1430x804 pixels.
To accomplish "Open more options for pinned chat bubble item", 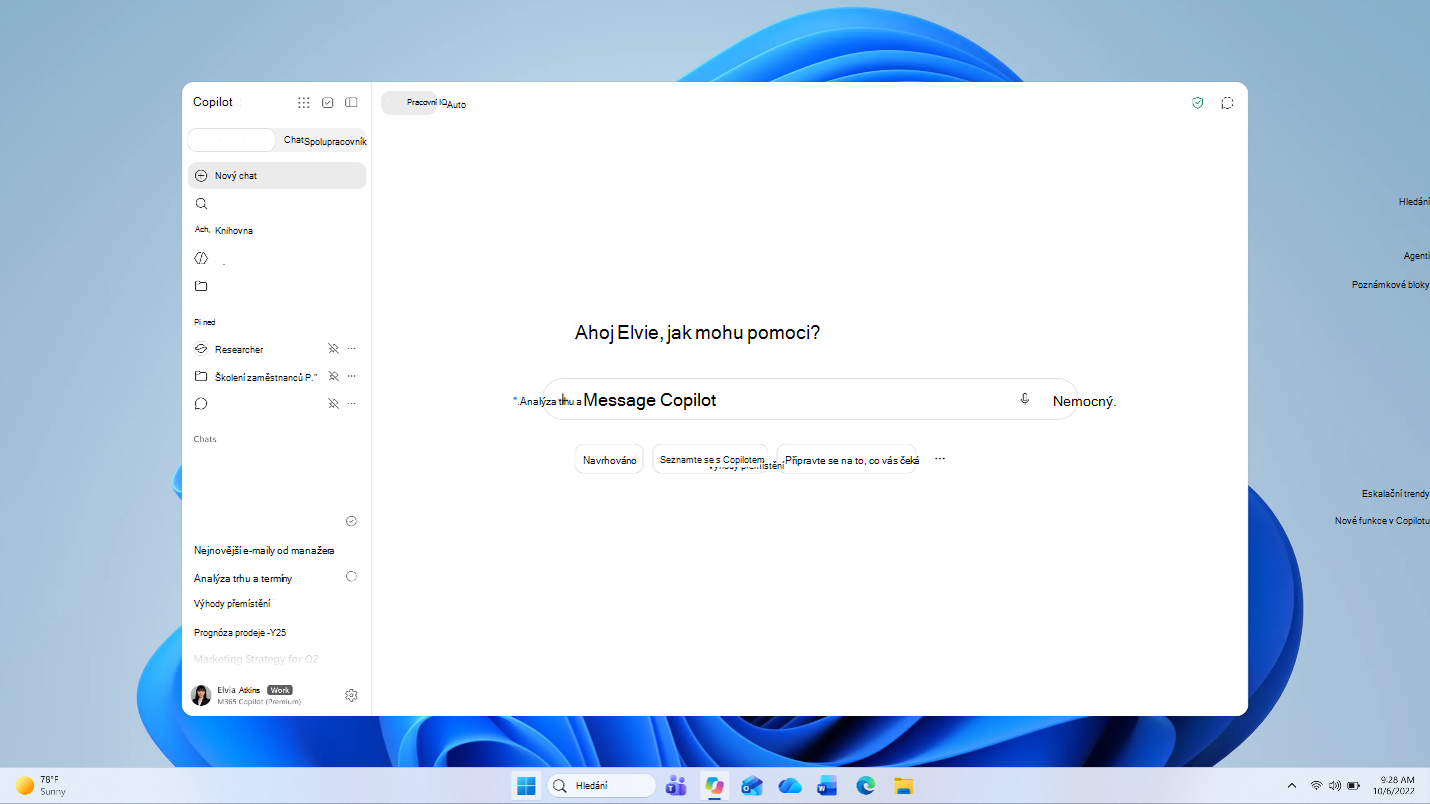I will pyautogui.click(x=352, y=404).
